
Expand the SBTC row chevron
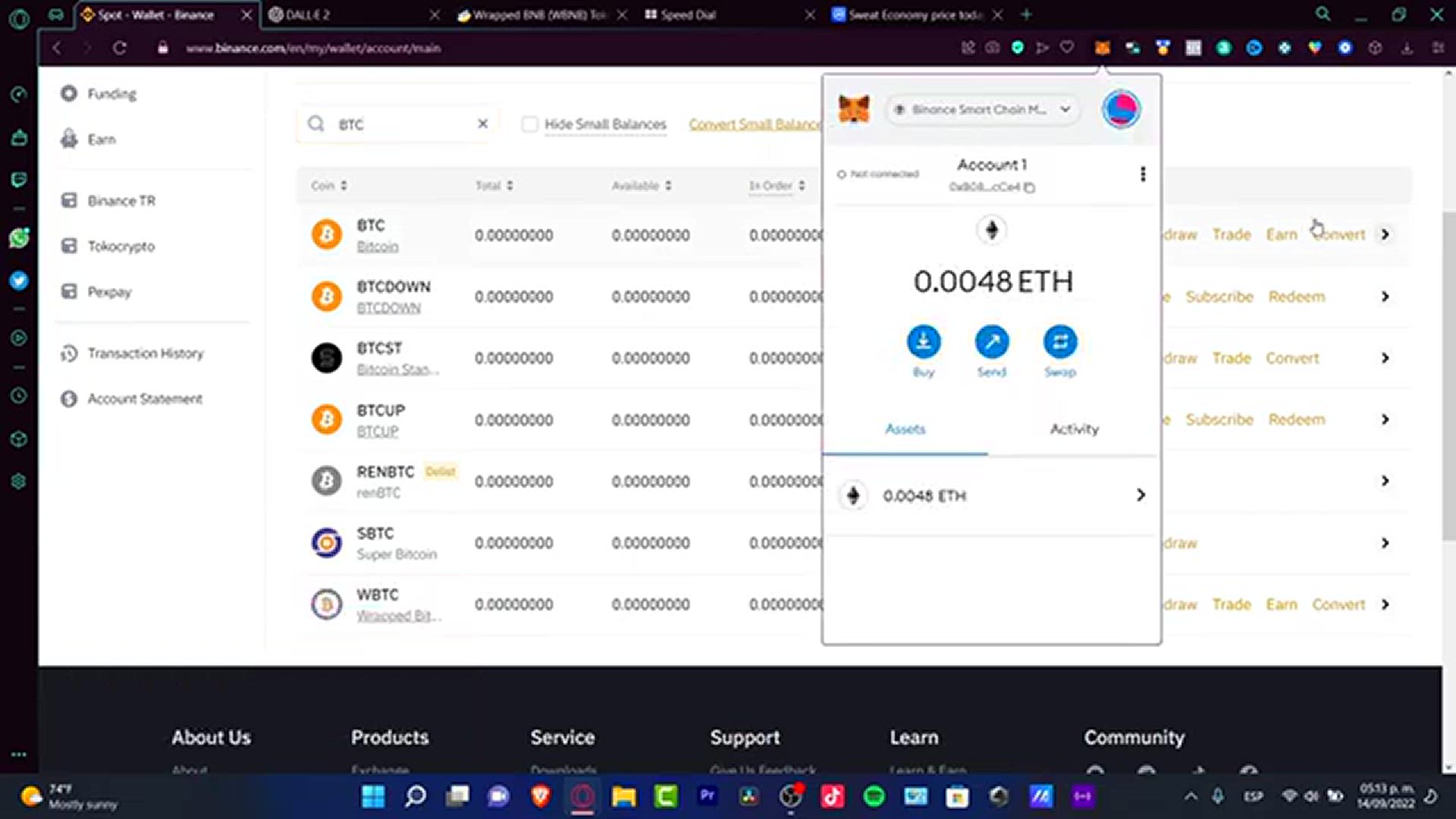pyautogui.click(x=1385, y=543)
